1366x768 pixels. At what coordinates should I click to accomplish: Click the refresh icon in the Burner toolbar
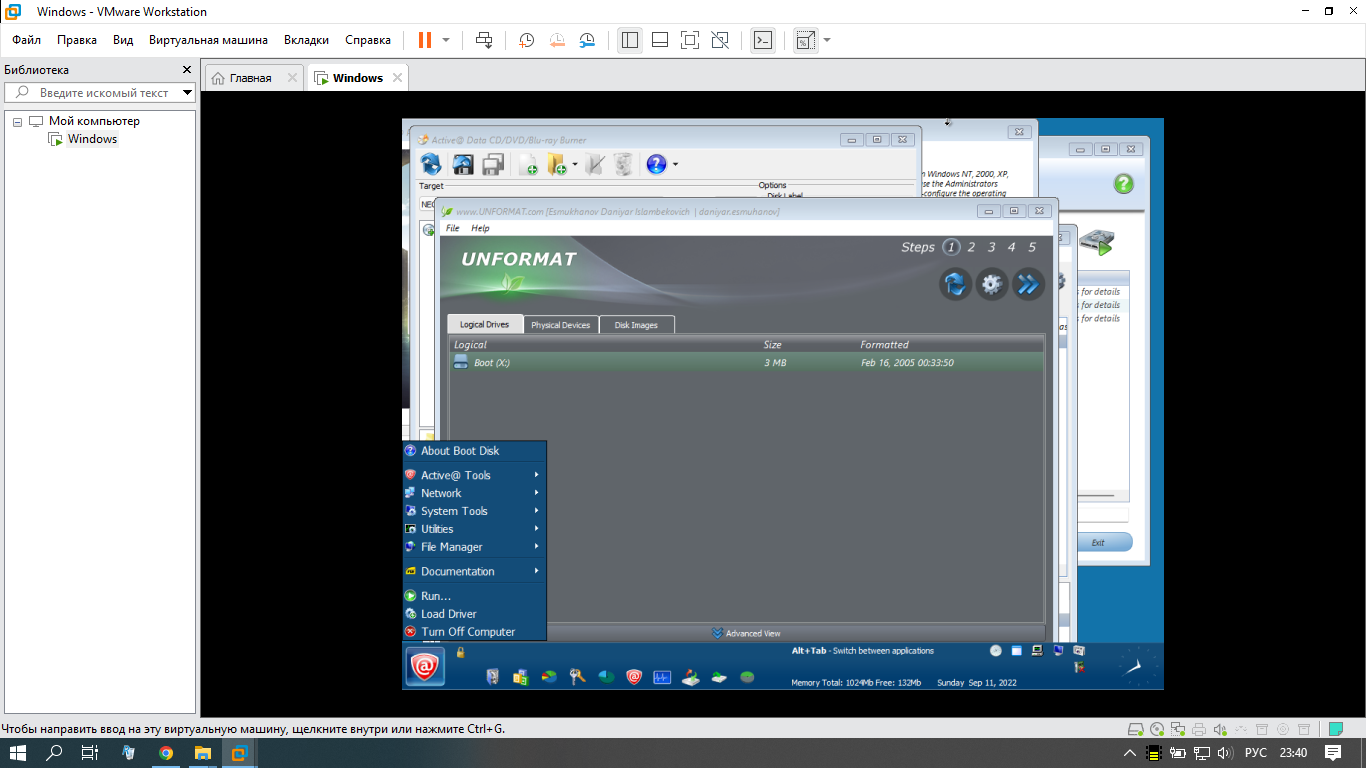pyautogui.click(x=431, y=164)
